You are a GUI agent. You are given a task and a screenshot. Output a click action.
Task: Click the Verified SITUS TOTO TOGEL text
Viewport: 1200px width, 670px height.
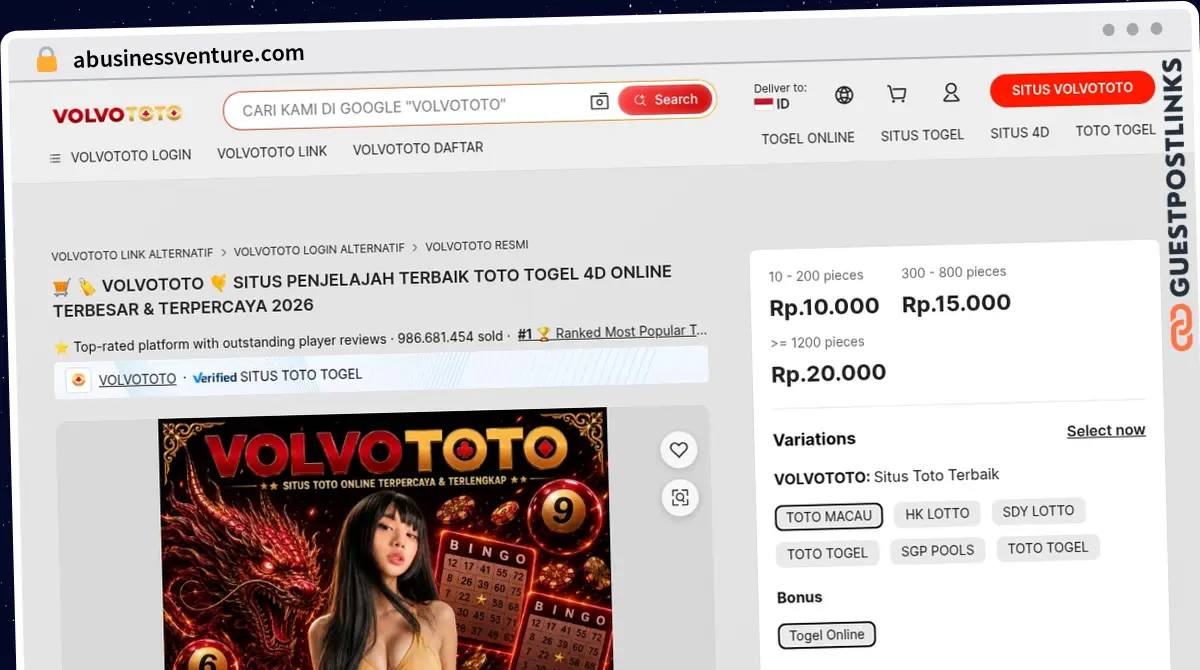[277, 376]
